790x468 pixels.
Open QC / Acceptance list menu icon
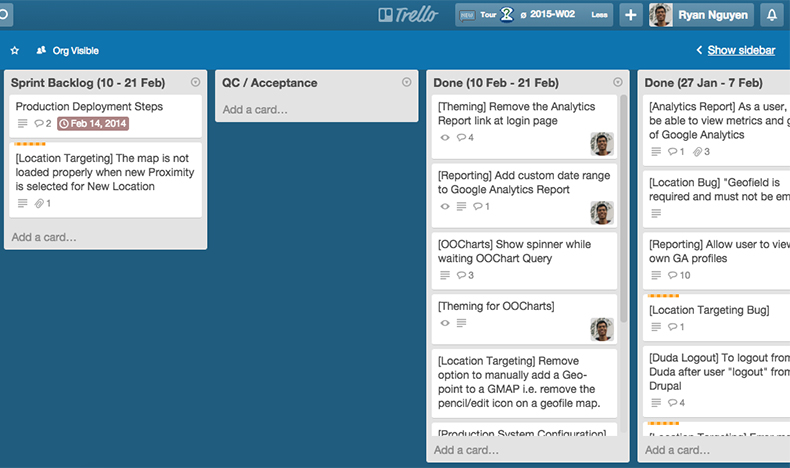[x=407, y=82]
